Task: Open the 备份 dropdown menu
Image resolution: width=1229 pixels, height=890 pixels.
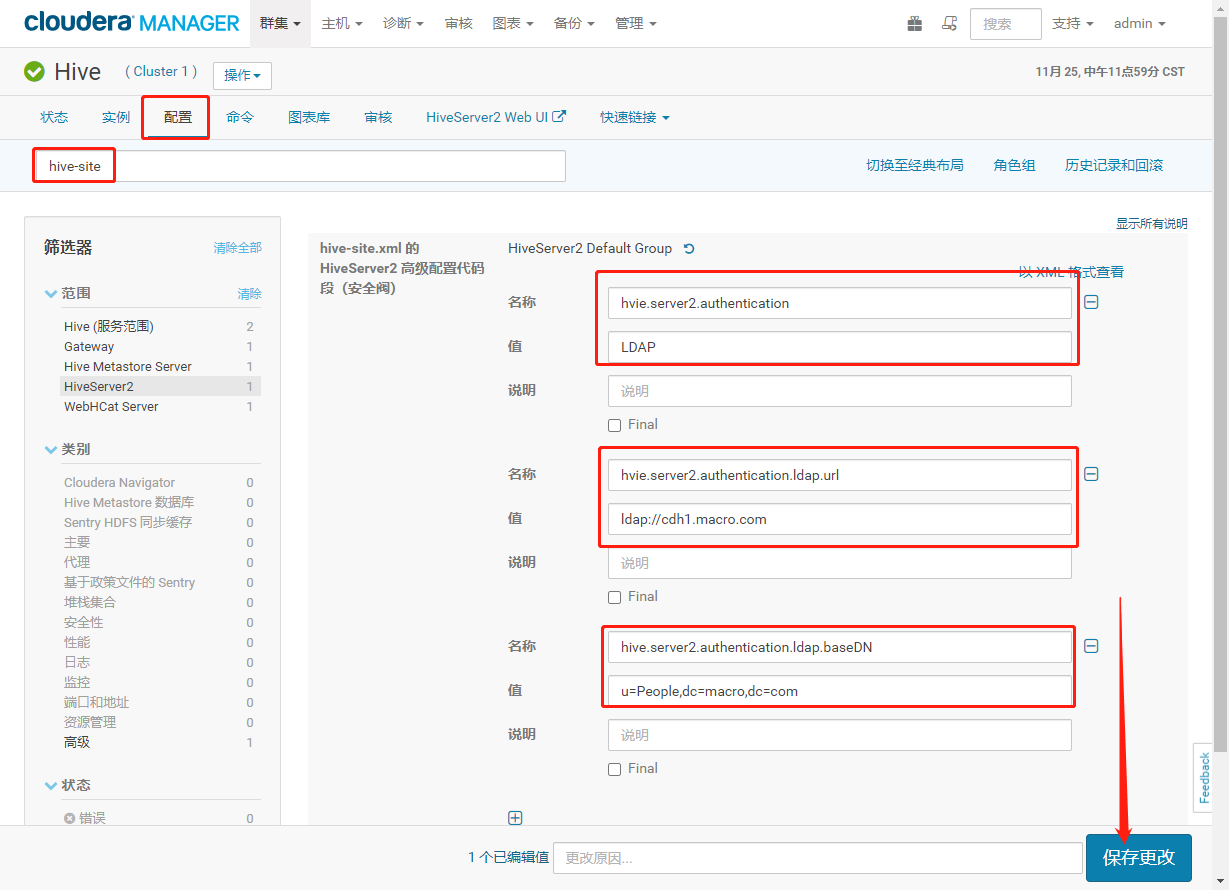Action: [x=574, y=23]
